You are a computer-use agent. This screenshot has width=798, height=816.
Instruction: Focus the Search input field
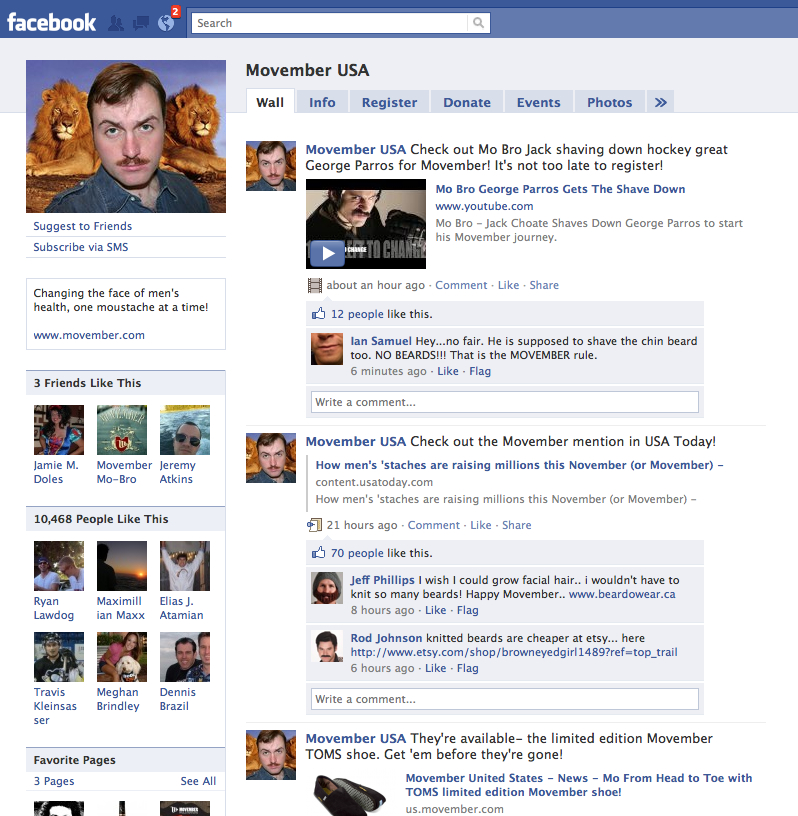[x=330, y=23]
